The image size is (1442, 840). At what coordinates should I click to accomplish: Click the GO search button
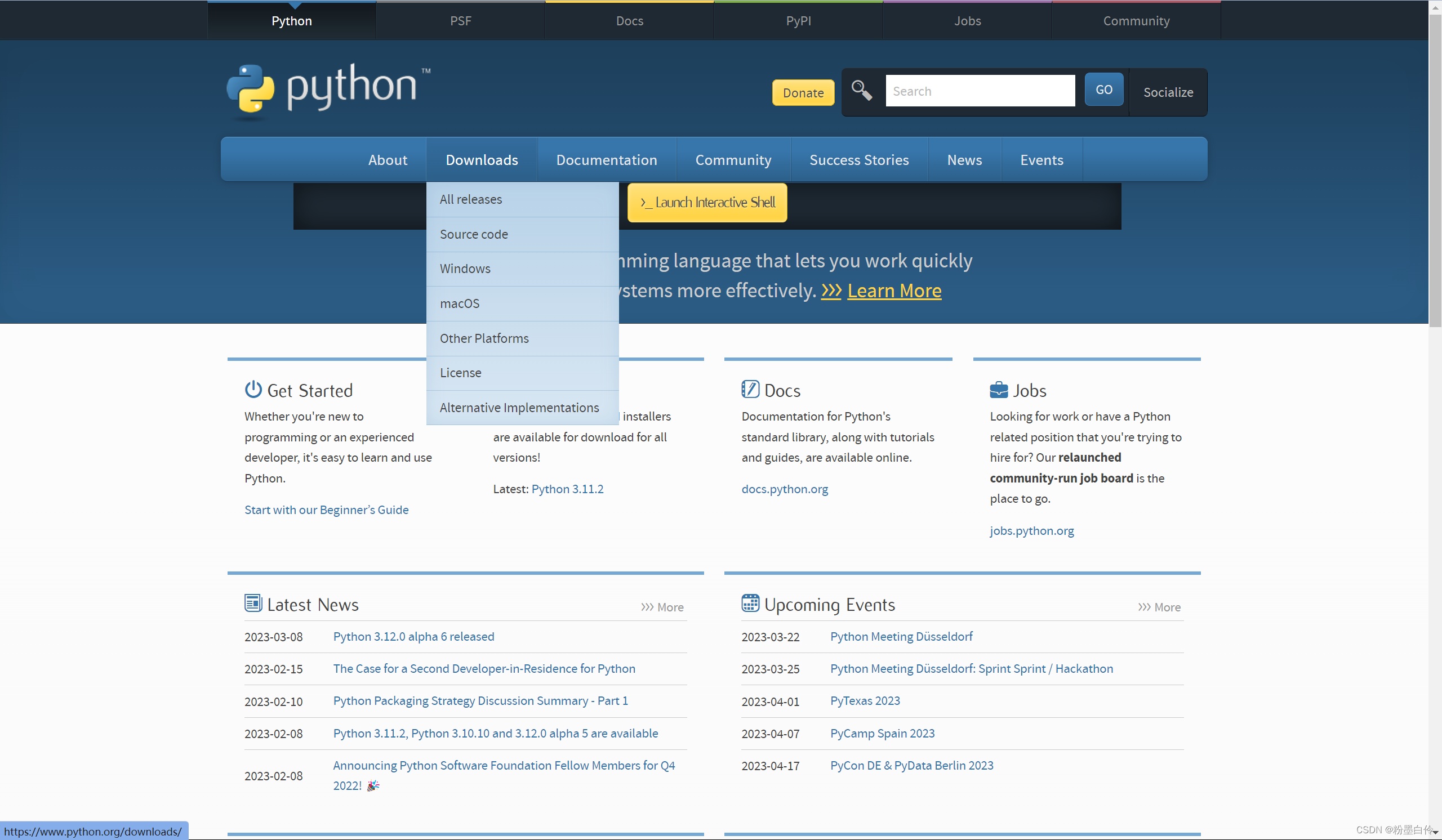(x=1104, y=90)
